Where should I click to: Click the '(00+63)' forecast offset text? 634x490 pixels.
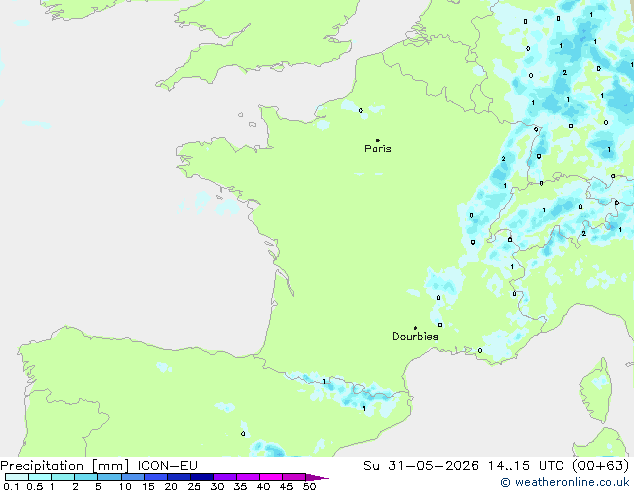coord(601,466)
